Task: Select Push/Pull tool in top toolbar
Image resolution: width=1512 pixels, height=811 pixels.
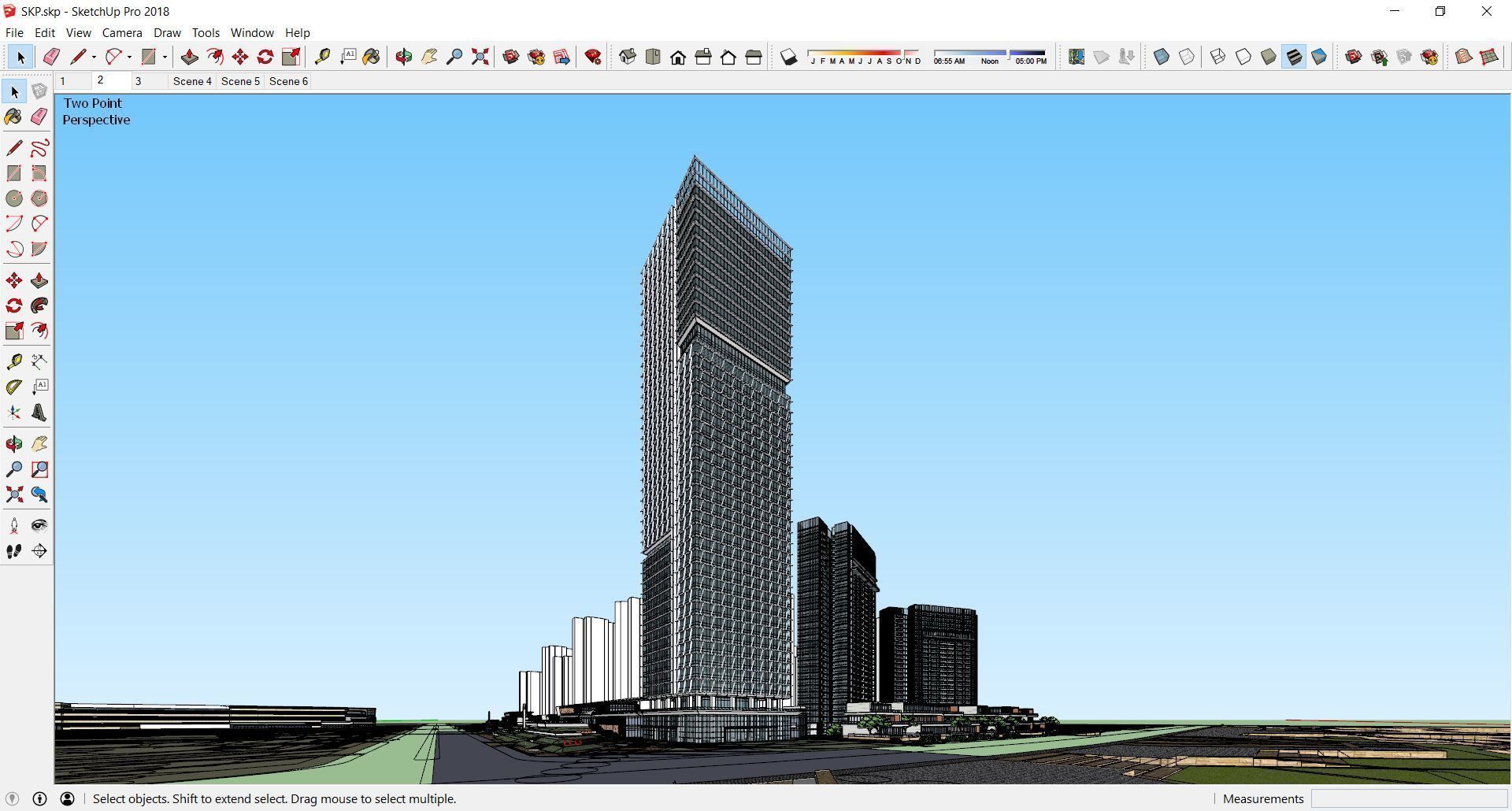Action: (189, 57)
